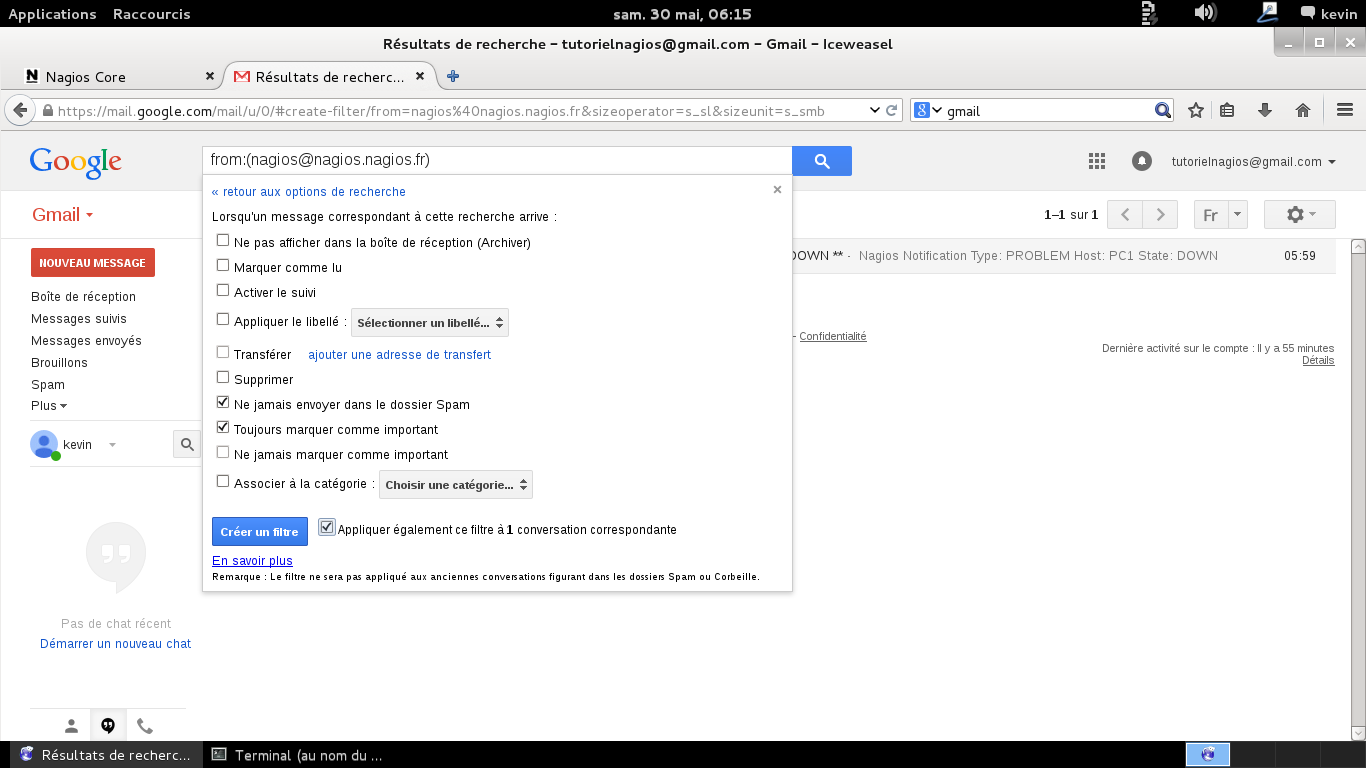Open a new browser tab
The height and width of the screenshot is (768, 1366).
tap(453, 76)
